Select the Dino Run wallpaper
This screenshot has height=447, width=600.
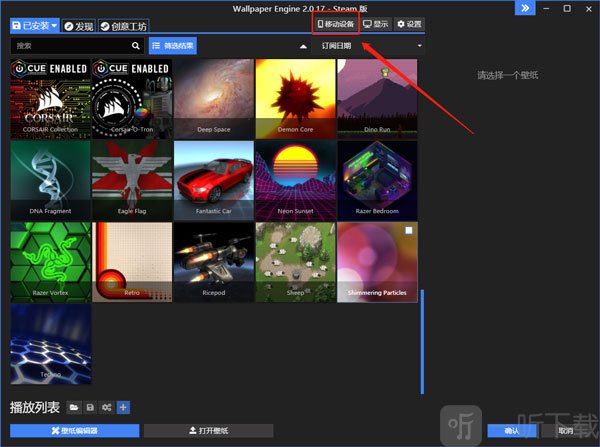(377, 98)
